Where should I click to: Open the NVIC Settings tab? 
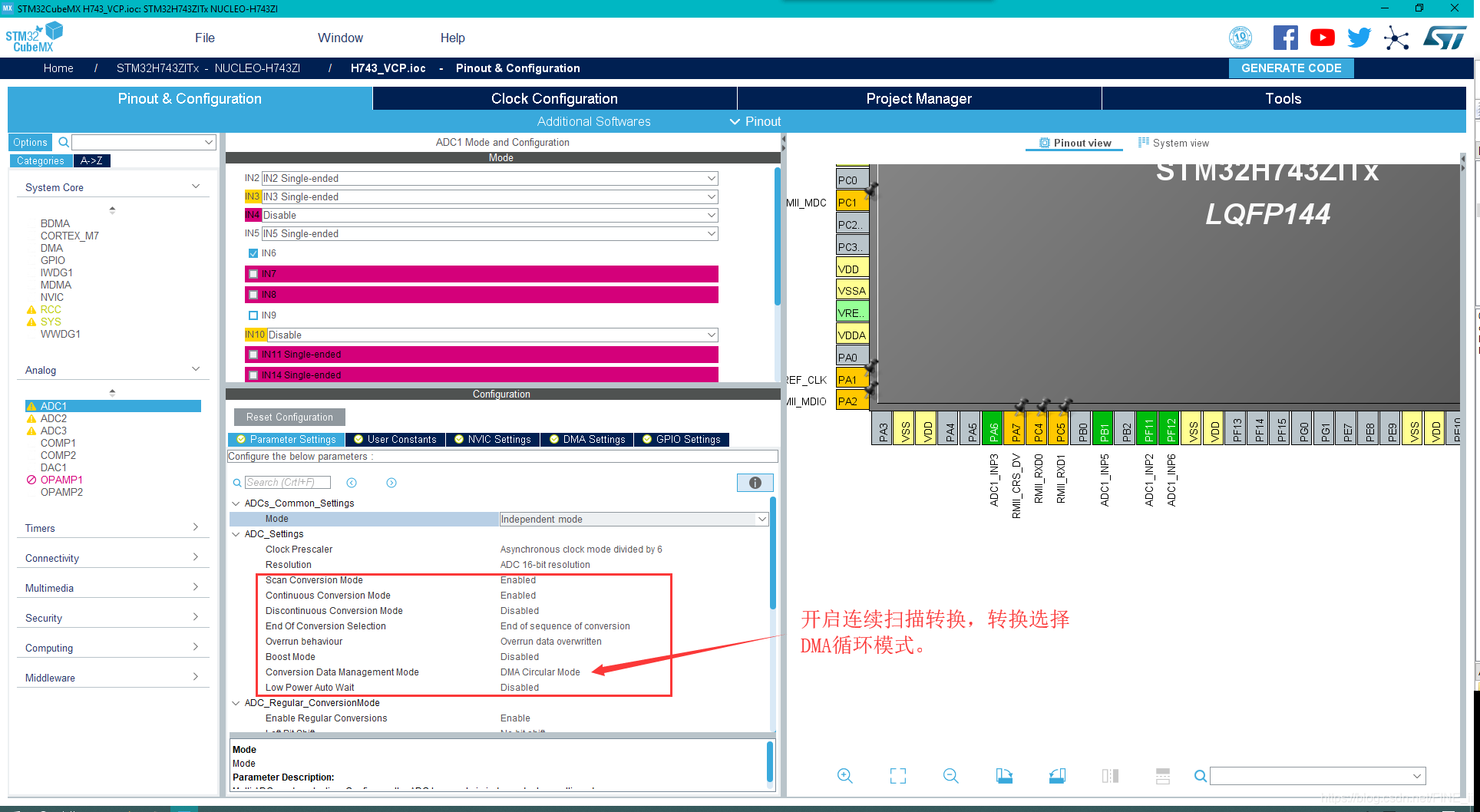492,440
